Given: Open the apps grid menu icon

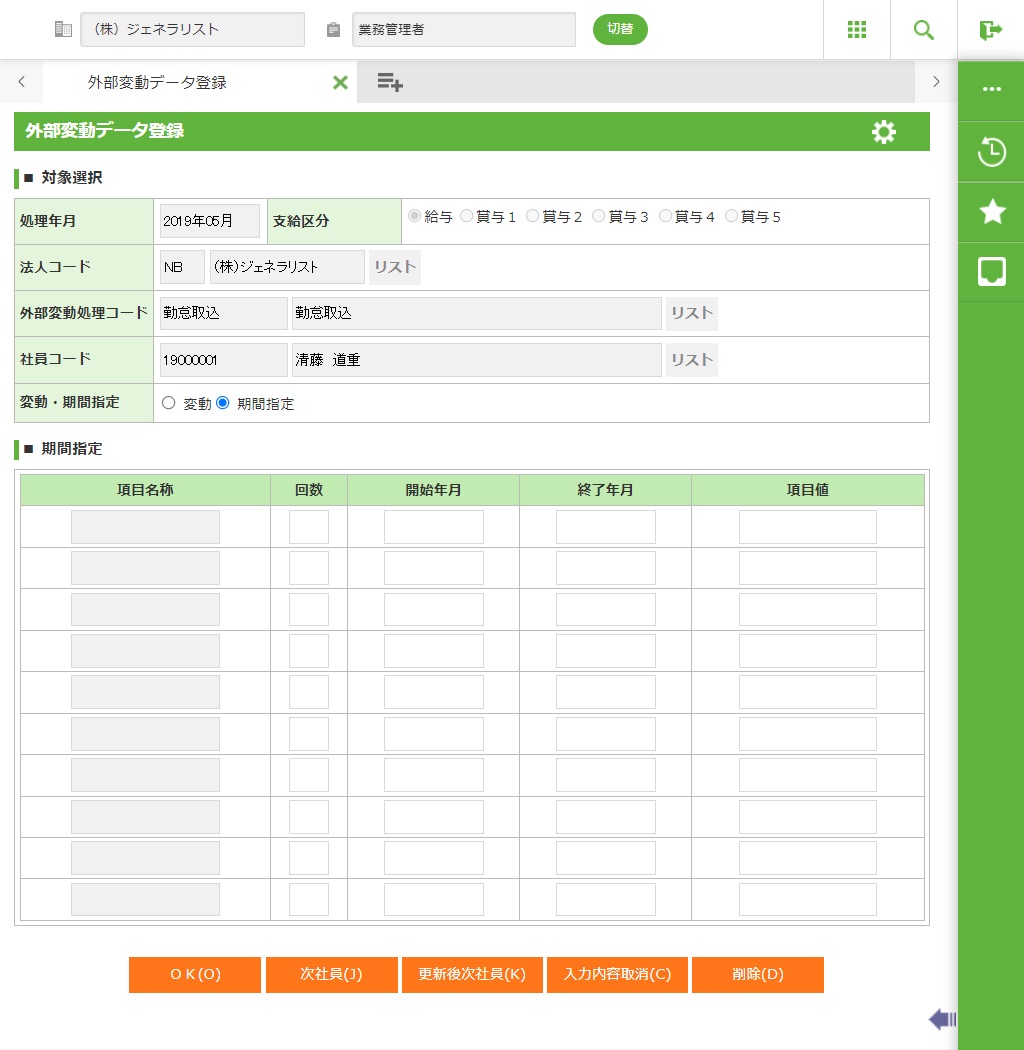Looking at the screenshot, I should click(856, 30).
